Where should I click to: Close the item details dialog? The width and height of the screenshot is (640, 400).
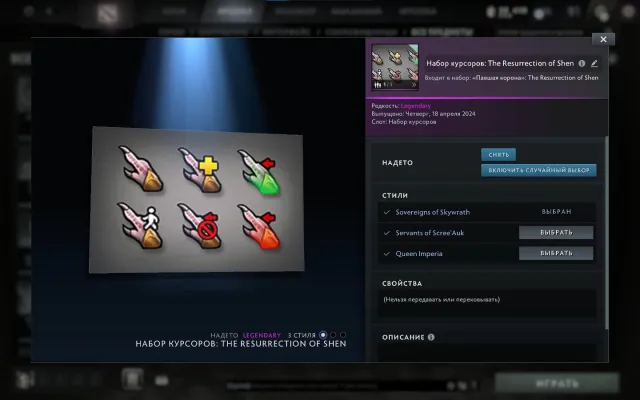(603, 39)
